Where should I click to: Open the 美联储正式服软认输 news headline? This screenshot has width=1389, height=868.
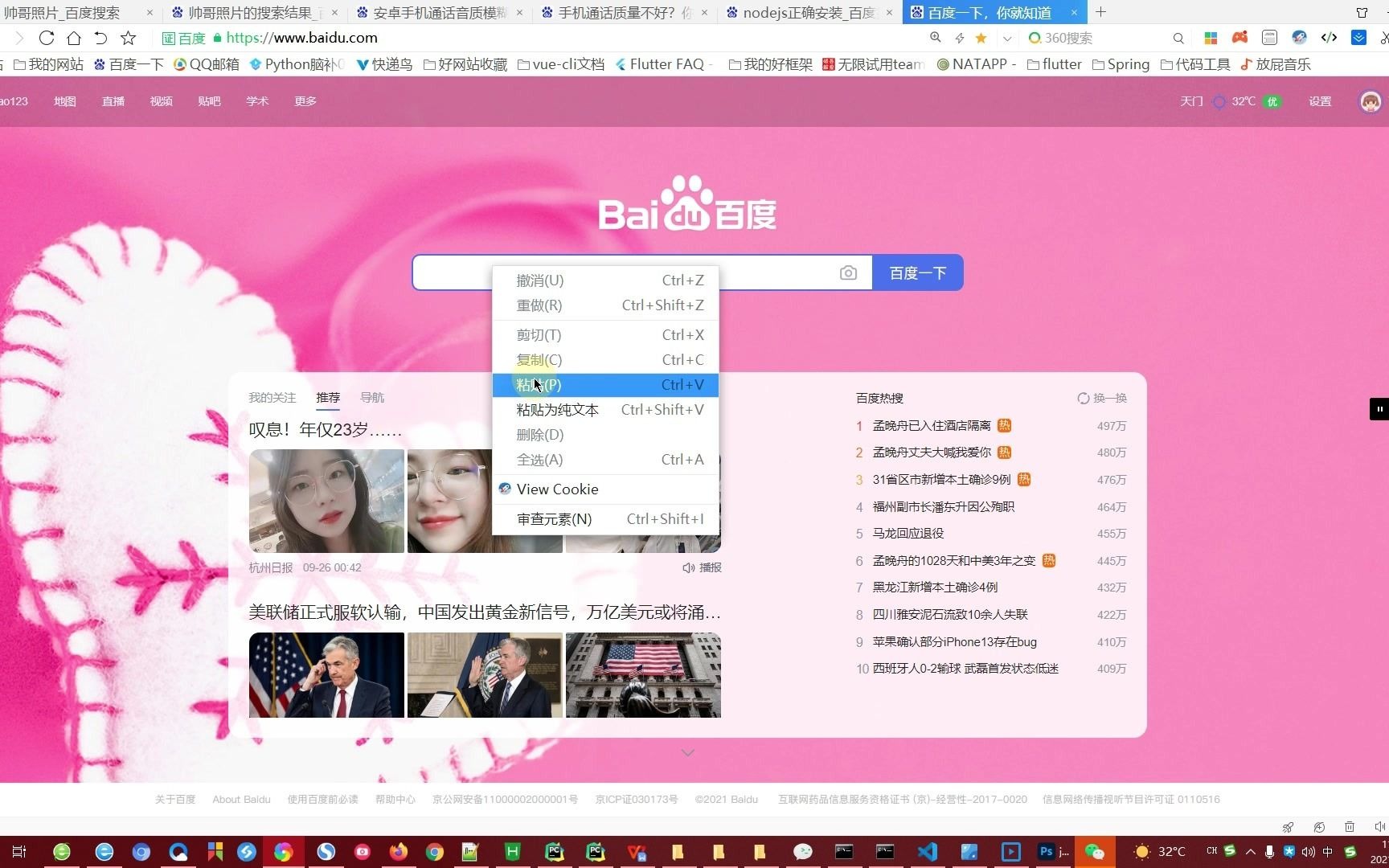click(485, 612)
